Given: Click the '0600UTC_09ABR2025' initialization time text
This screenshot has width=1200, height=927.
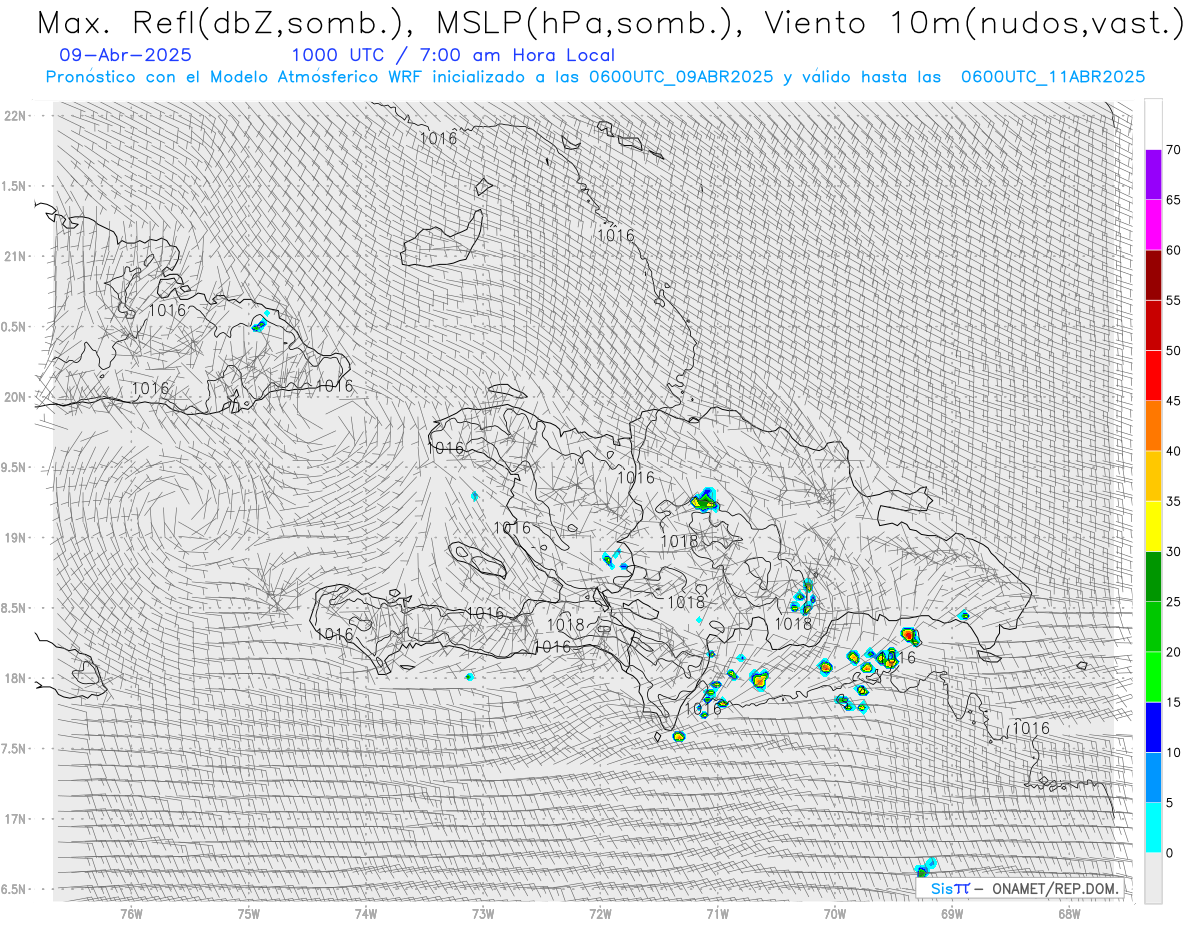Looking at the screenshot, I should pyautogui.click(x=681, y=77).
